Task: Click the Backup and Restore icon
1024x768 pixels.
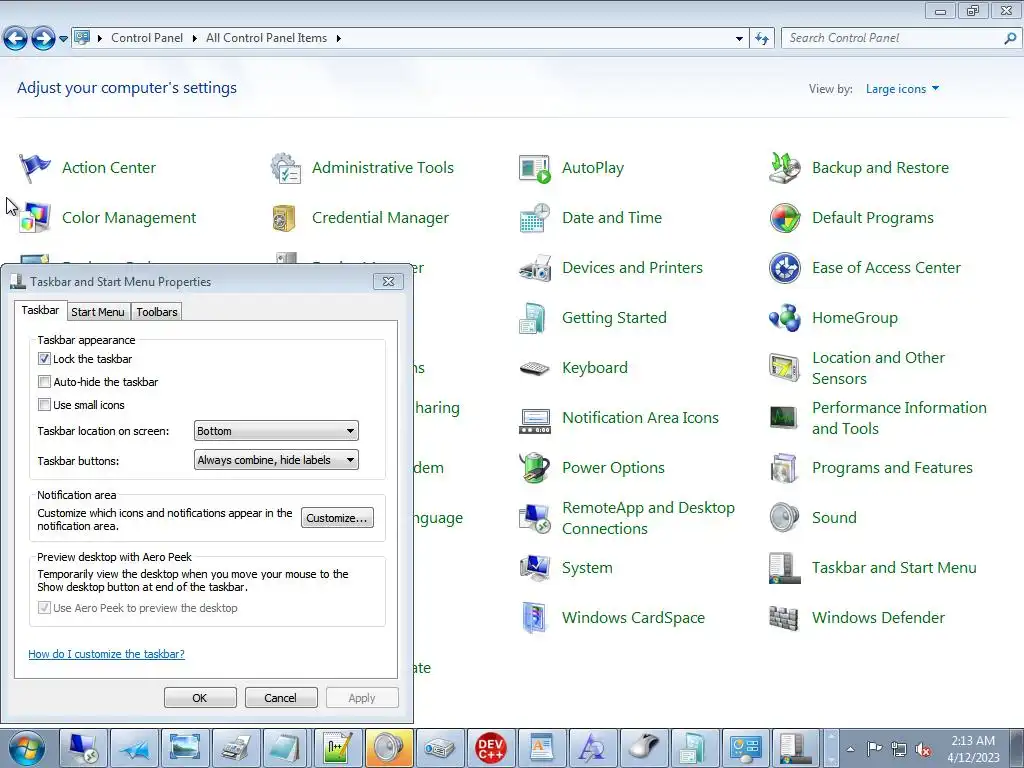Action: [x=784, y=168]
